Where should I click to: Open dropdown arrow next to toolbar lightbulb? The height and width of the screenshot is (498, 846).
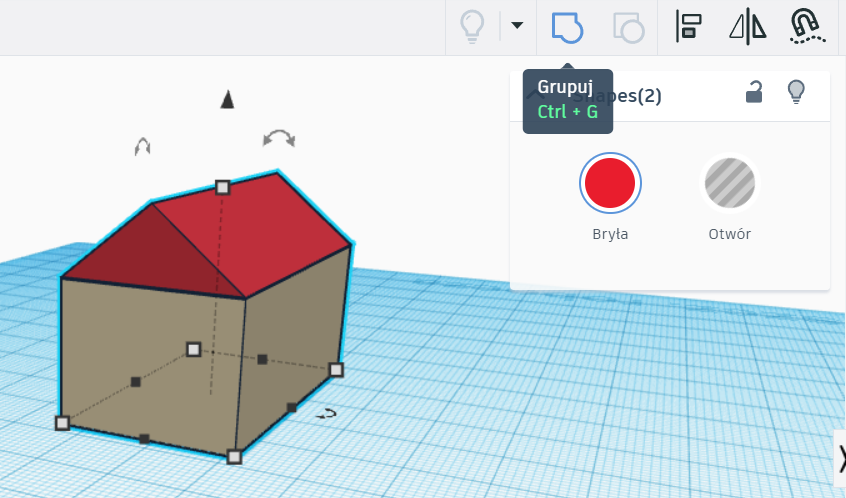517,25
